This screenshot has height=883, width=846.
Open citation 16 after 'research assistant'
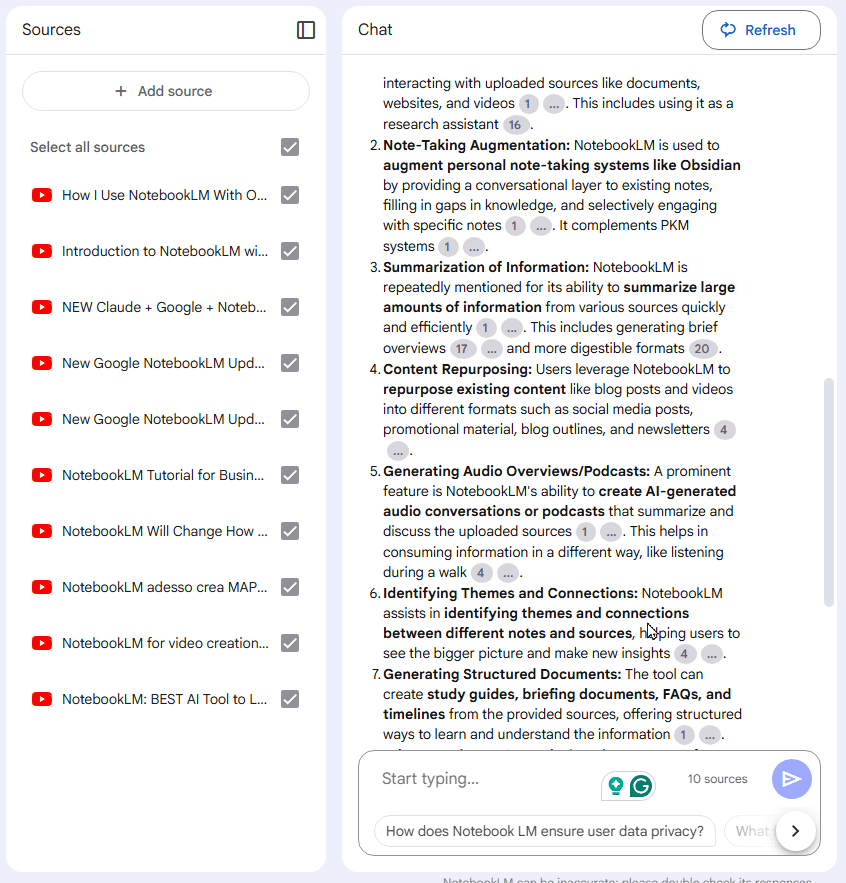coord(515,125)
